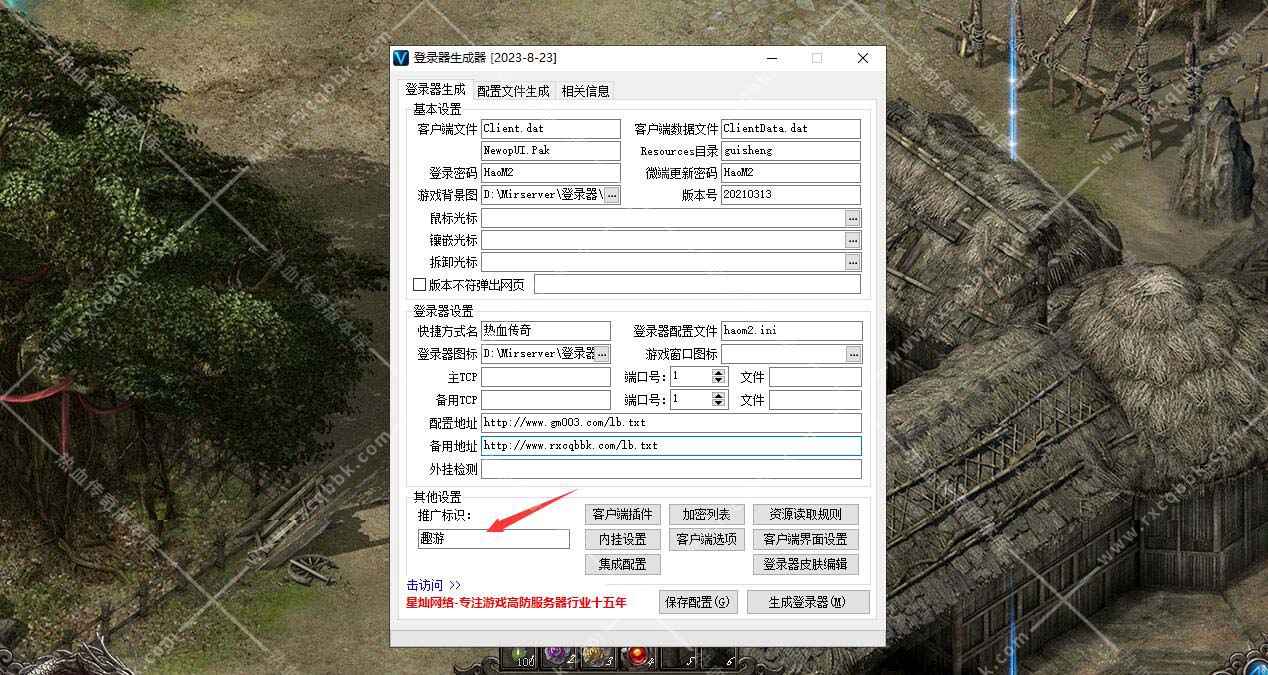Focus the empty 备用TCP address field
Image resolution: width=1268 pixels, height=675 pixels.
coord(545,399)
